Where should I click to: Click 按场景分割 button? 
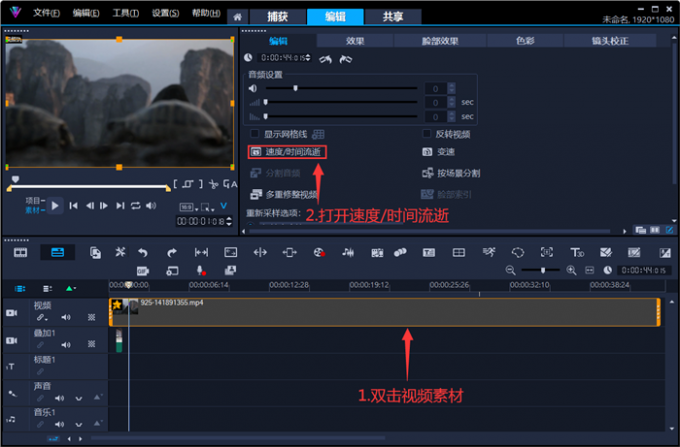pos(451,173)
